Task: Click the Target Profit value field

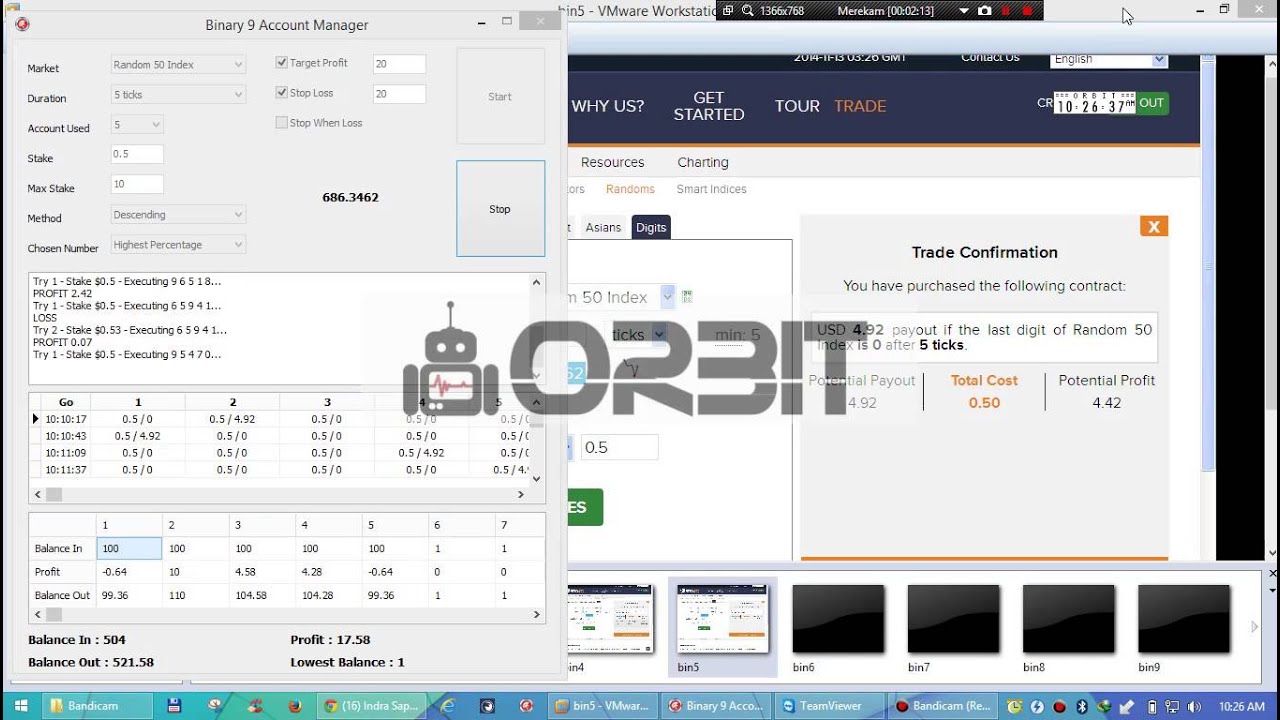Action: pos(399,64)
